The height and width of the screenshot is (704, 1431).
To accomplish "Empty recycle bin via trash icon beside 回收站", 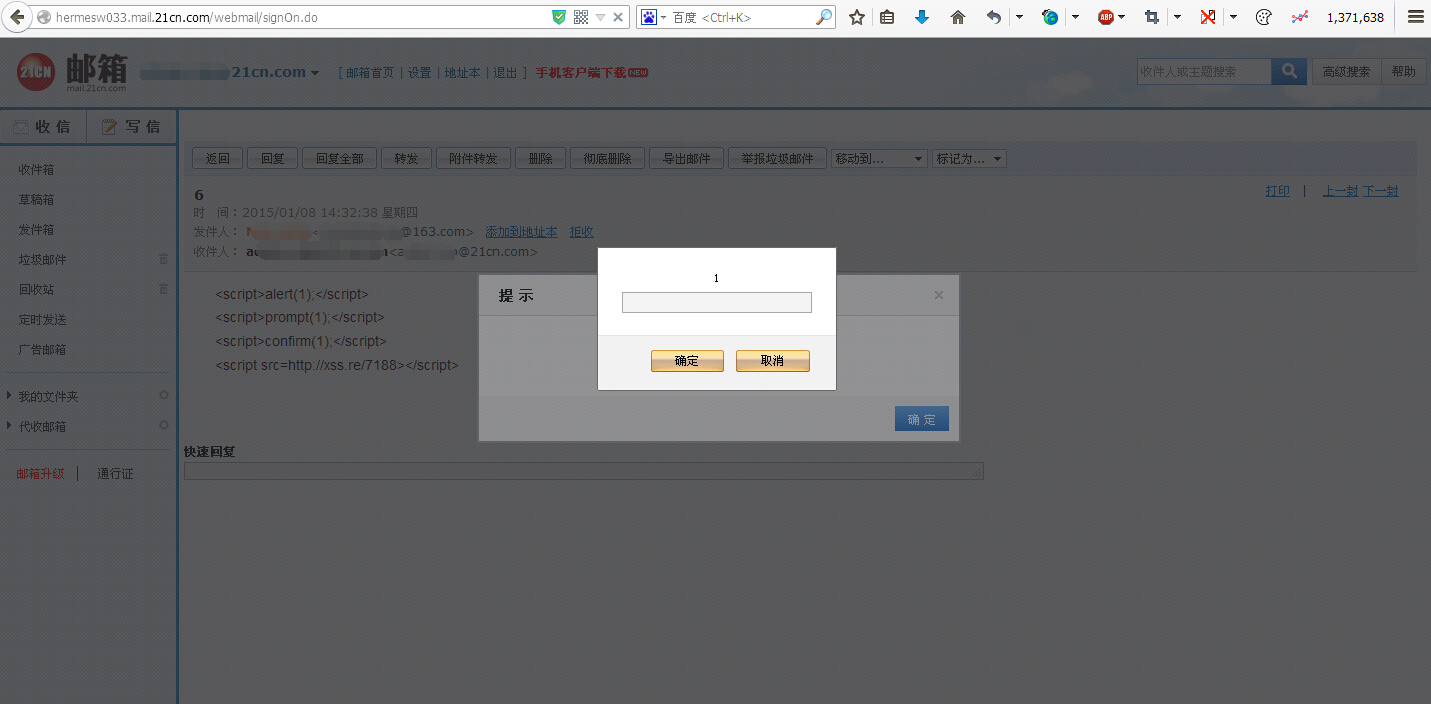I will (164, 289).
